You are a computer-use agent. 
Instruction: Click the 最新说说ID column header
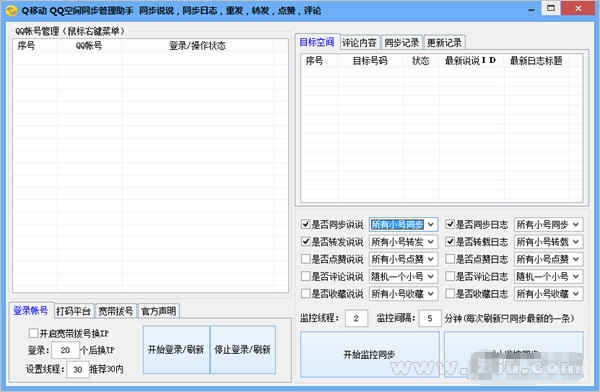point(471,60)
